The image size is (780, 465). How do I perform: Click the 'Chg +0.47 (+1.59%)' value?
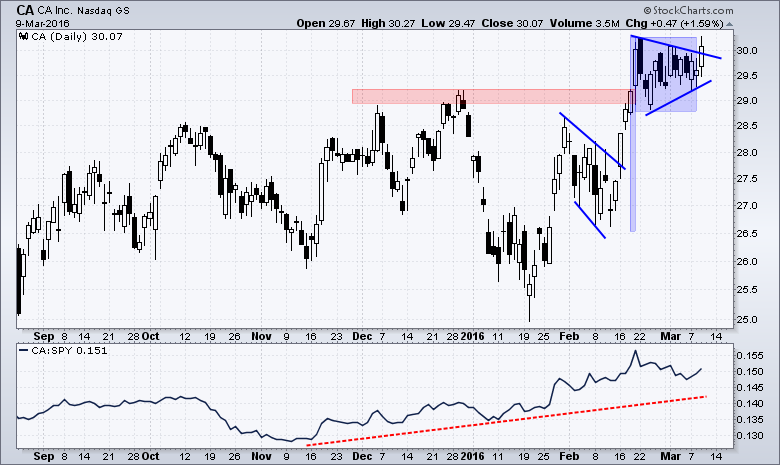(674, 23)
